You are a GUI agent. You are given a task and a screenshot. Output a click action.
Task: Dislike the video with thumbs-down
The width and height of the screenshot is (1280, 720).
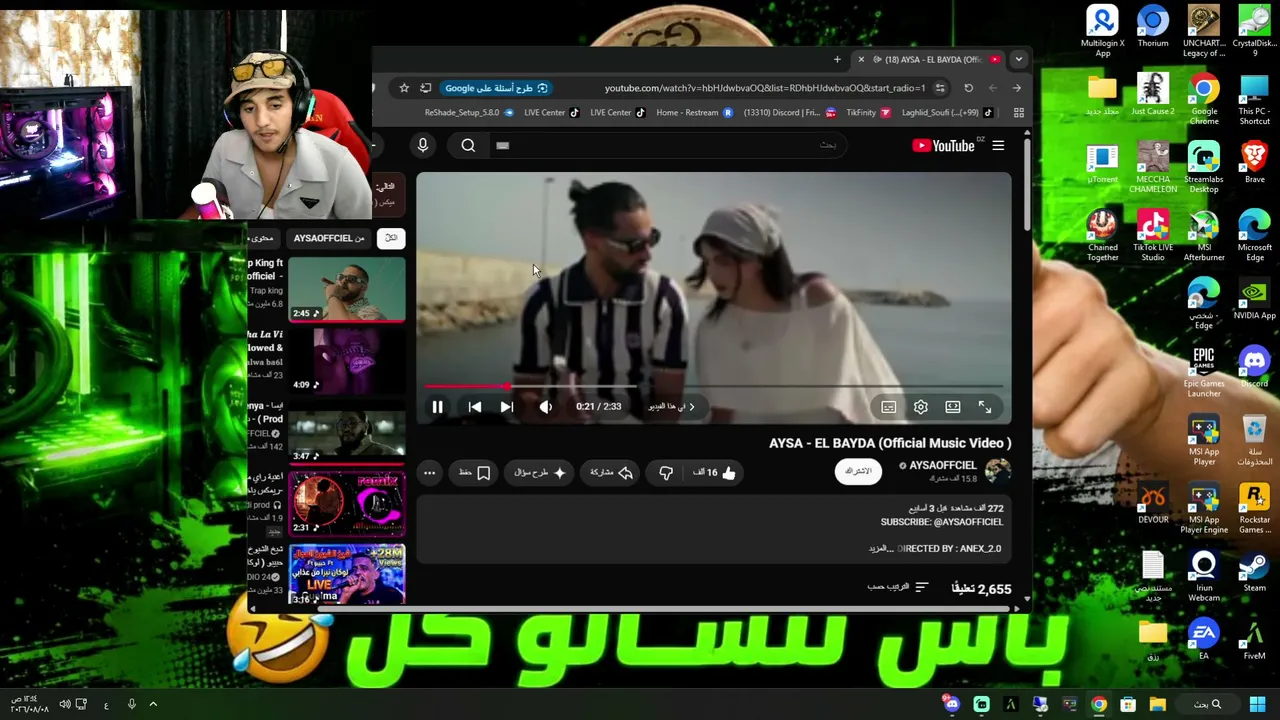click(666, 473)
